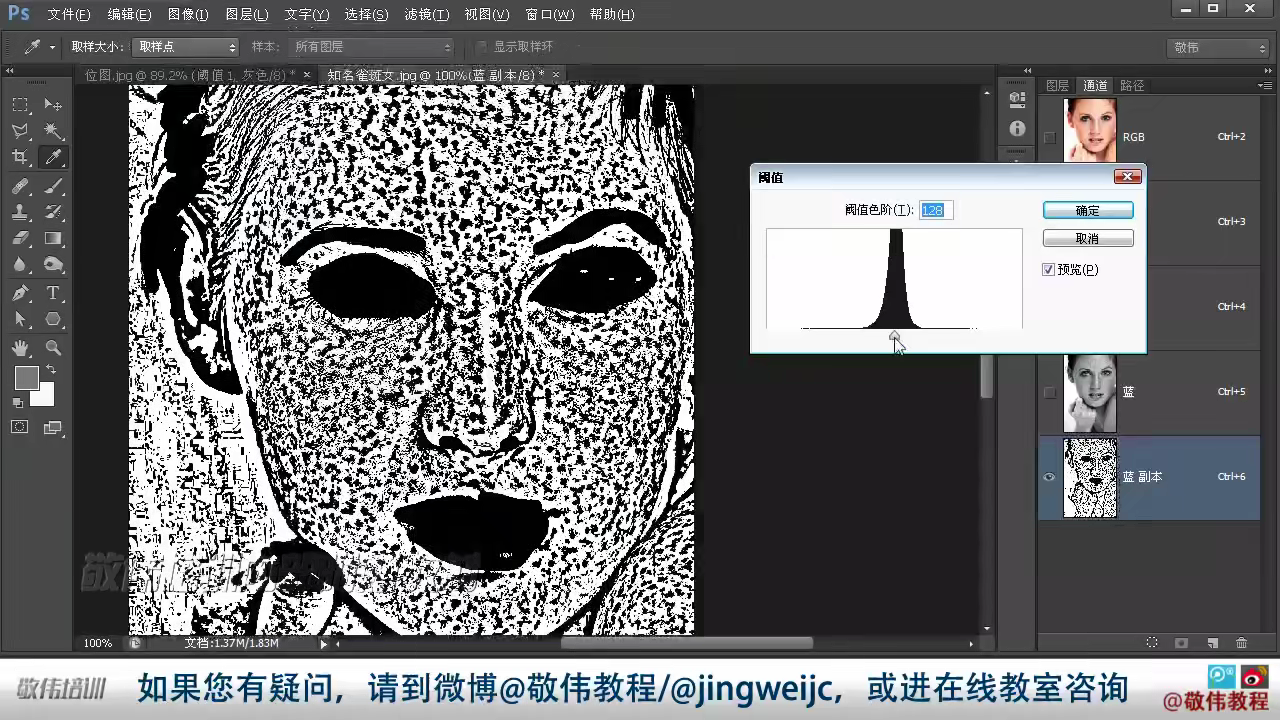Select the Path Selection tool
The height and width of the screenshot is (720, 1280).
coord(20,319)
